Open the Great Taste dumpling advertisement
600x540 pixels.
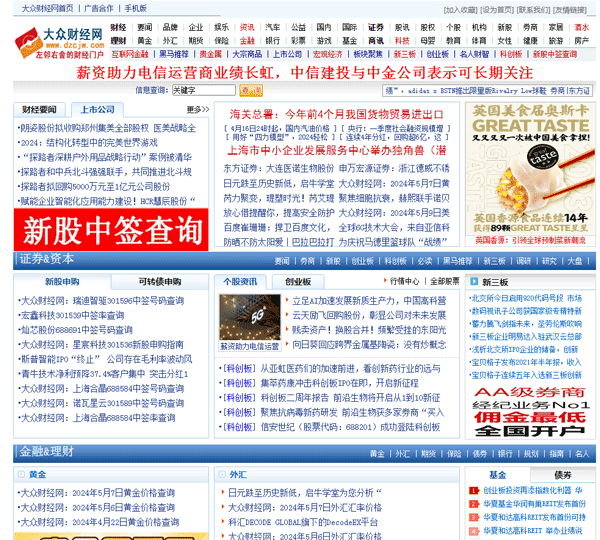click(530, 169)
